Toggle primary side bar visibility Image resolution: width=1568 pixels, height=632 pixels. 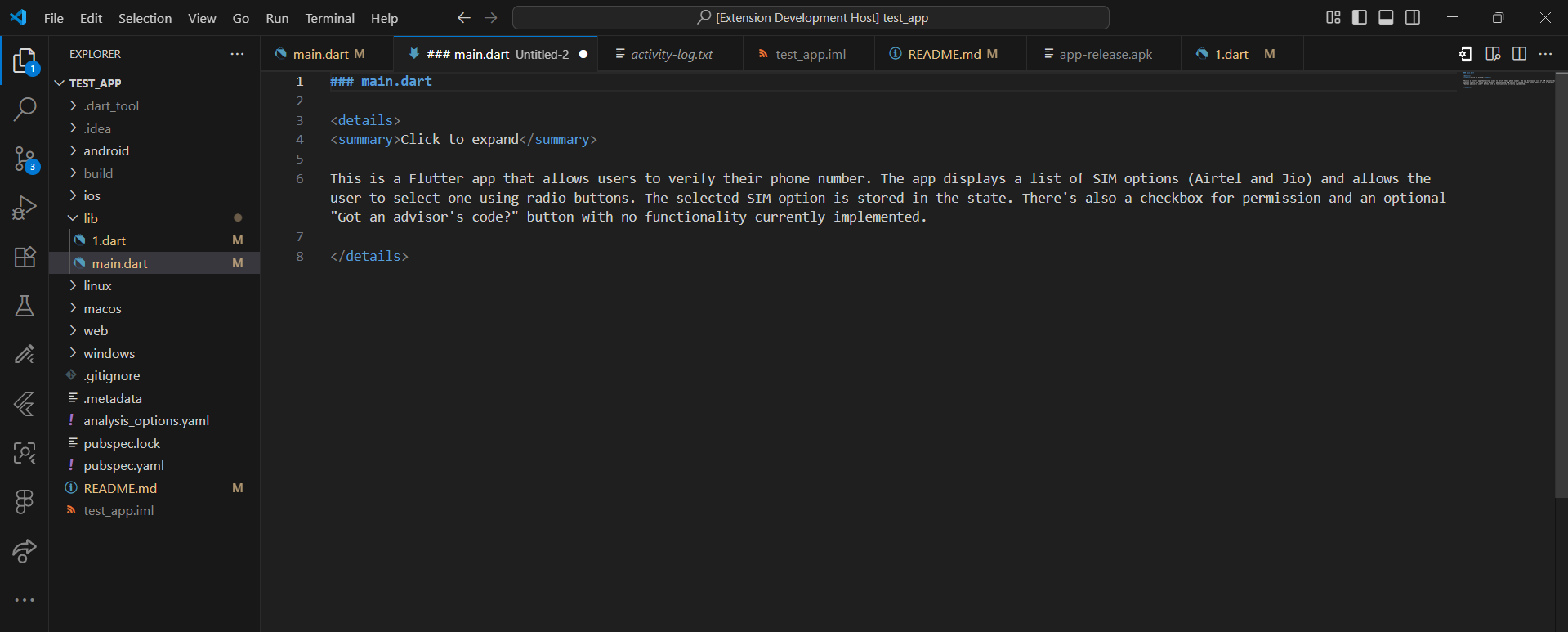point(1360,17)
